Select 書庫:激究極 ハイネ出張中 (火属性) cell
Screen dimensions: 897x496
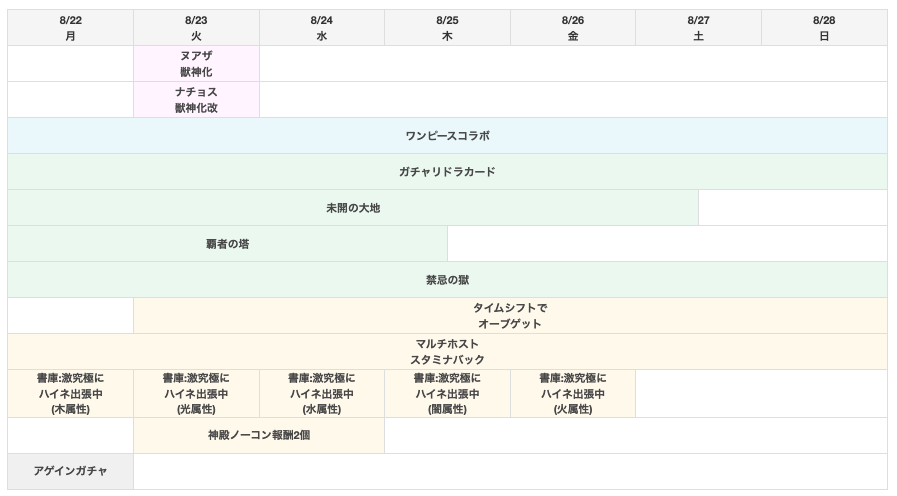coord(573,394)
